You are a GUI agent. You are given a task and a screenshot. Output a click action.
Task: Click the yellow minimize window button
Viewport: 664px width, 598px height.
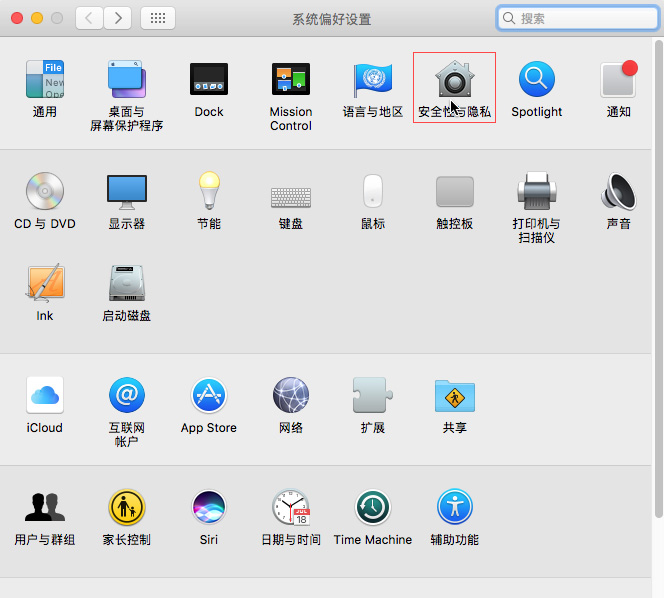pos(37,18)
